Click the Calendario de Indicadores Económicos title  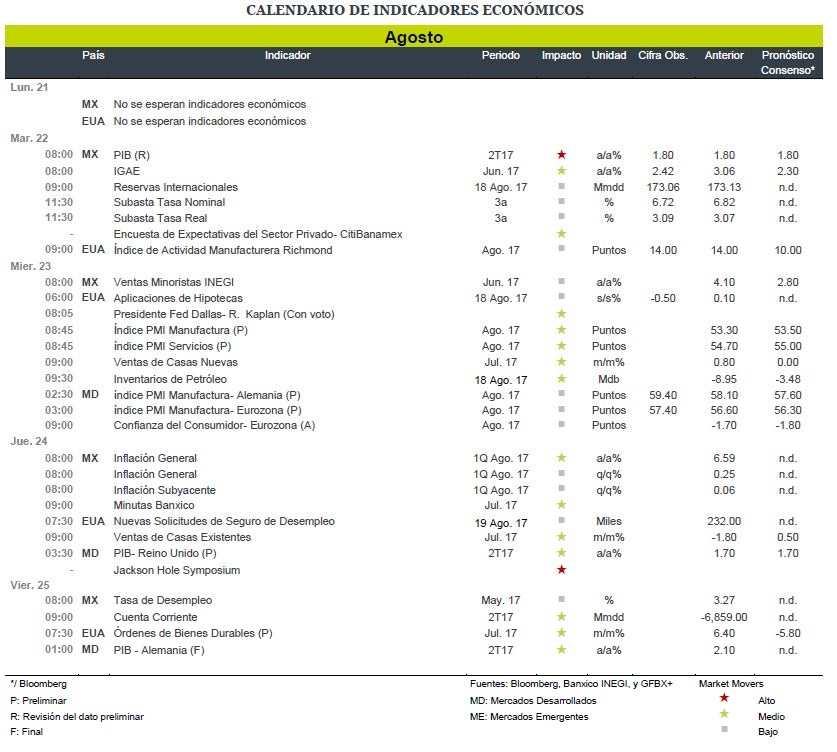[414, 10]
